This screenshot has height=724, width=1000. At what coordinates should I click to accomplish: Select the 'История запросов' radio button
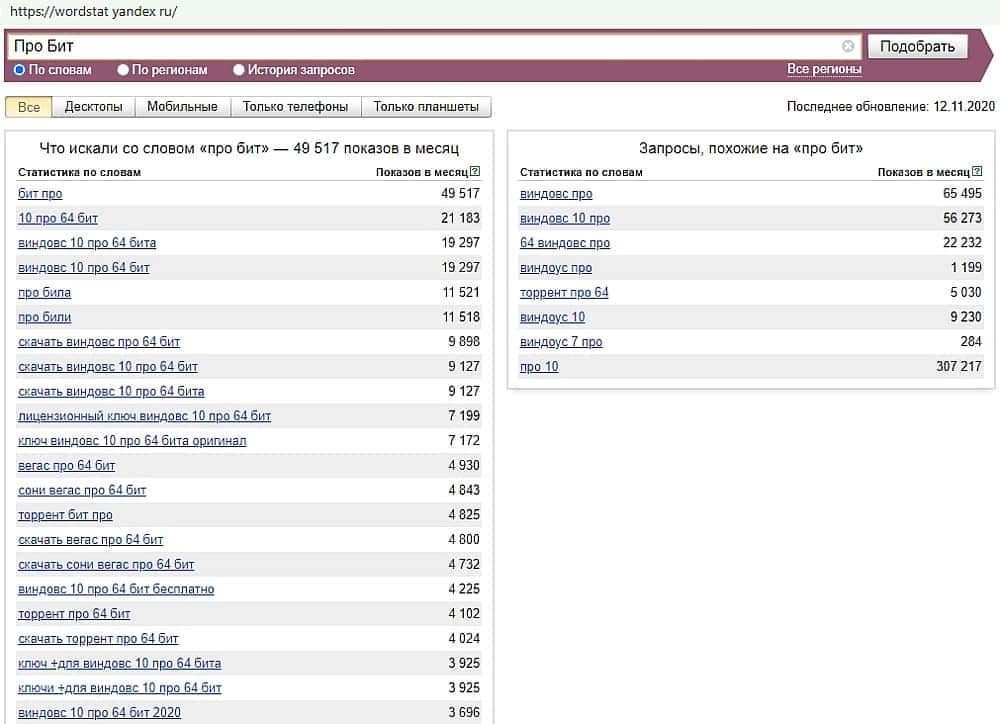[239, 70]
